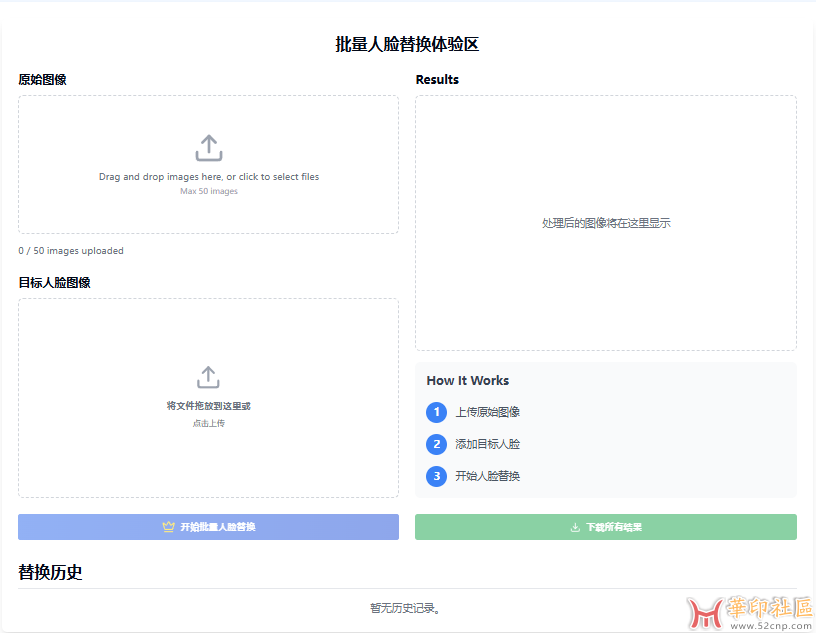Screen dimensions: 816x633
Task: Select the blue step 1 circle
Action: click(436, 412)
